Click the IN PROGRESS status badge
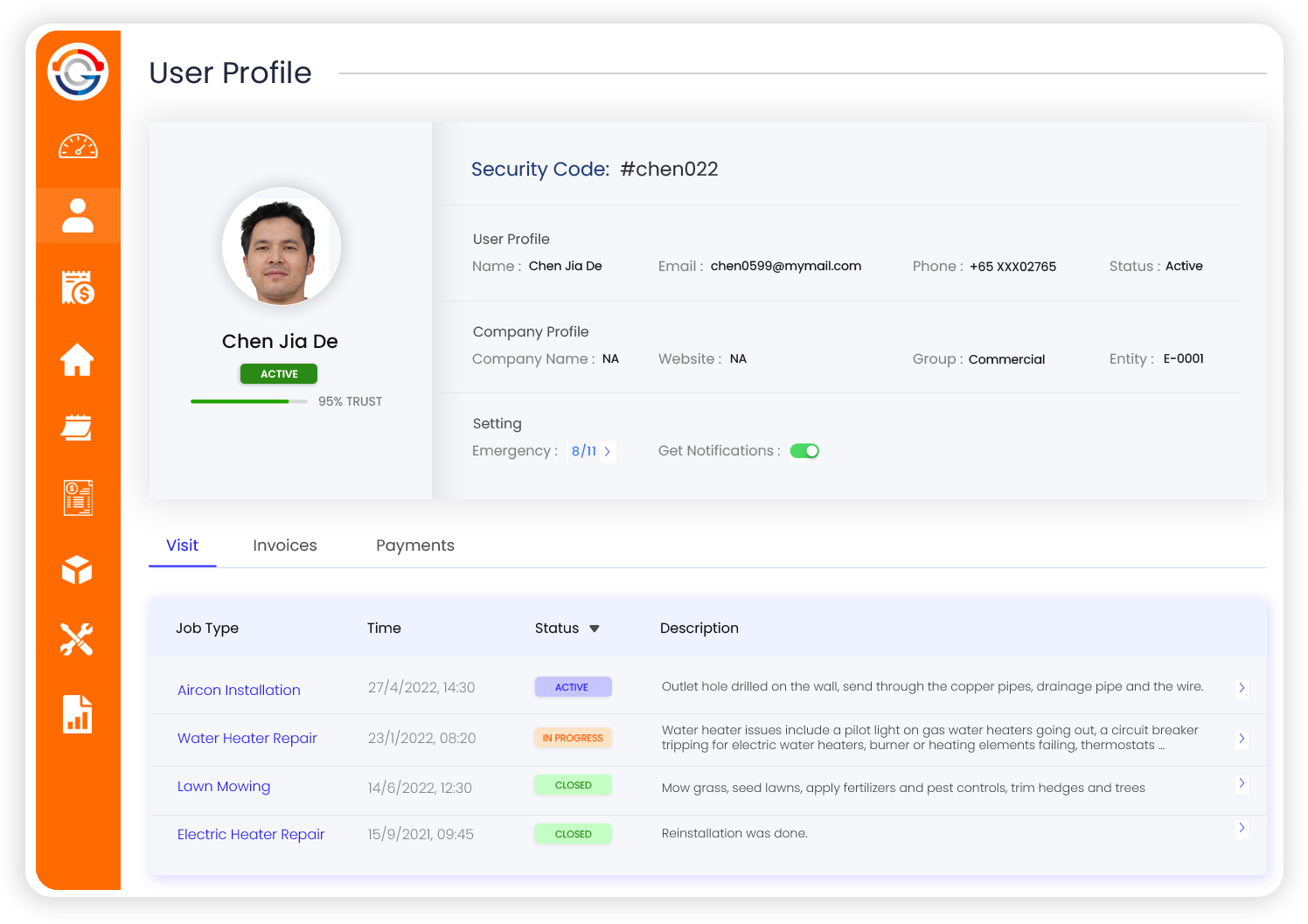 pyautogui.click(x=573, y=738)
